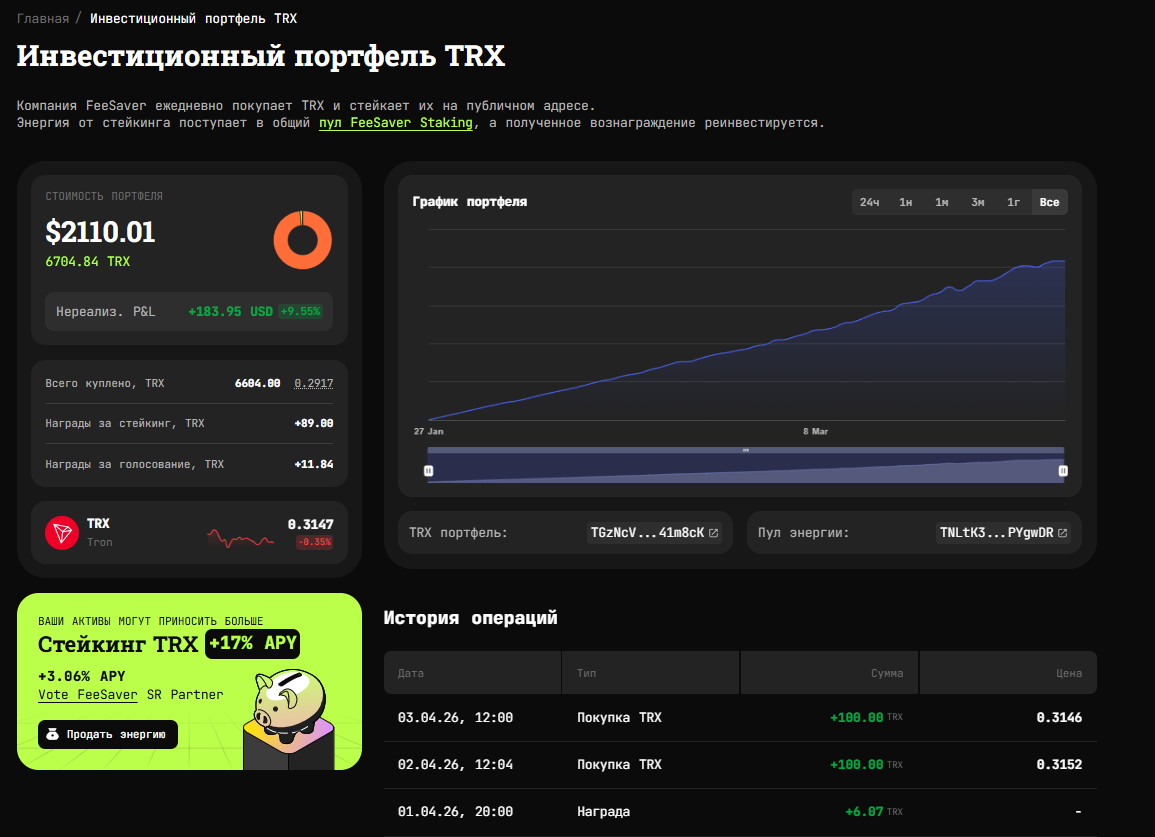Switch chart range to 1н

click(x=905, y=202)
